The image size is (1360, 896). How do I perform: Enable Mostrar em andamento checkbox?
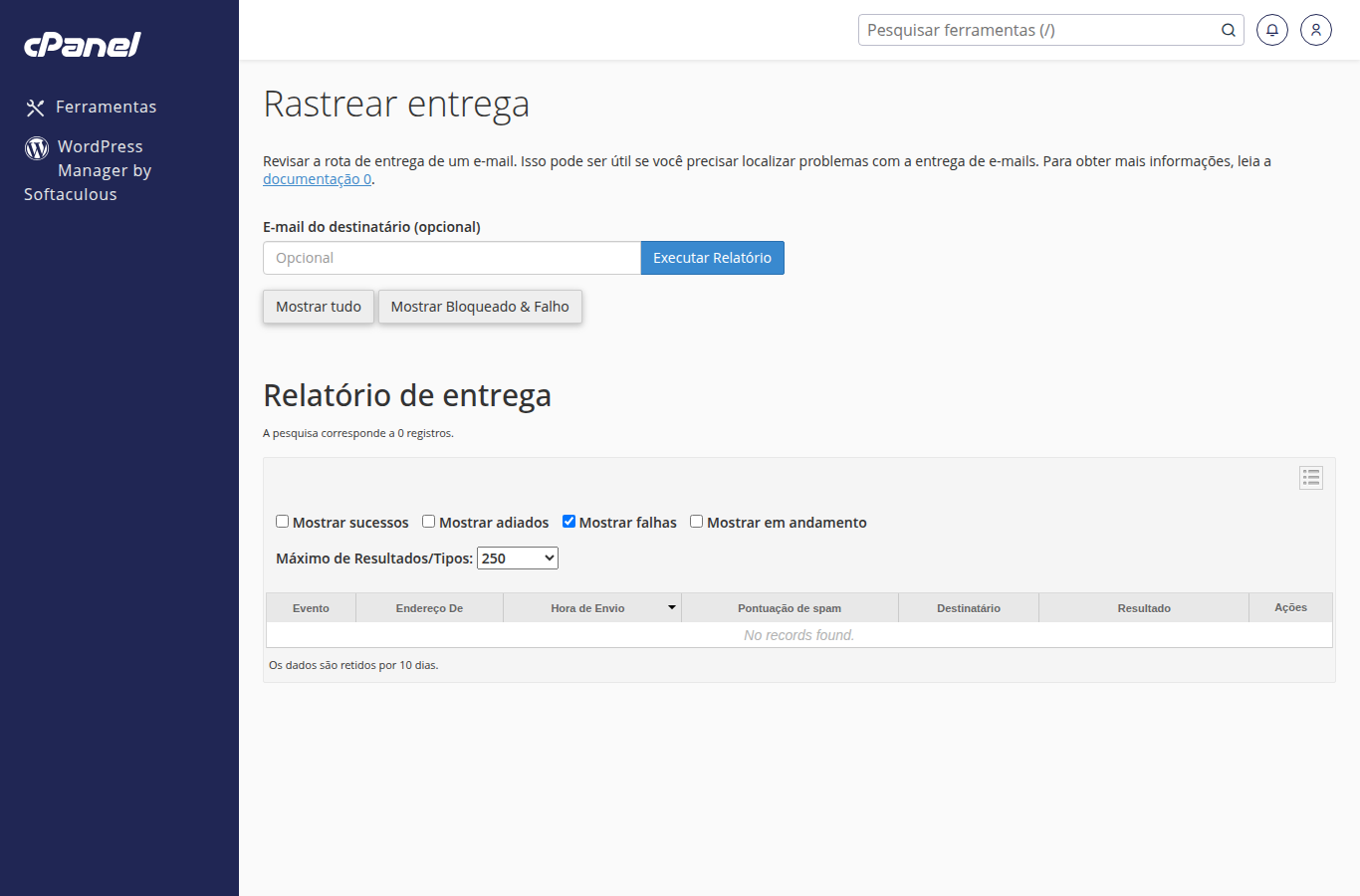(x=697, y=522)
